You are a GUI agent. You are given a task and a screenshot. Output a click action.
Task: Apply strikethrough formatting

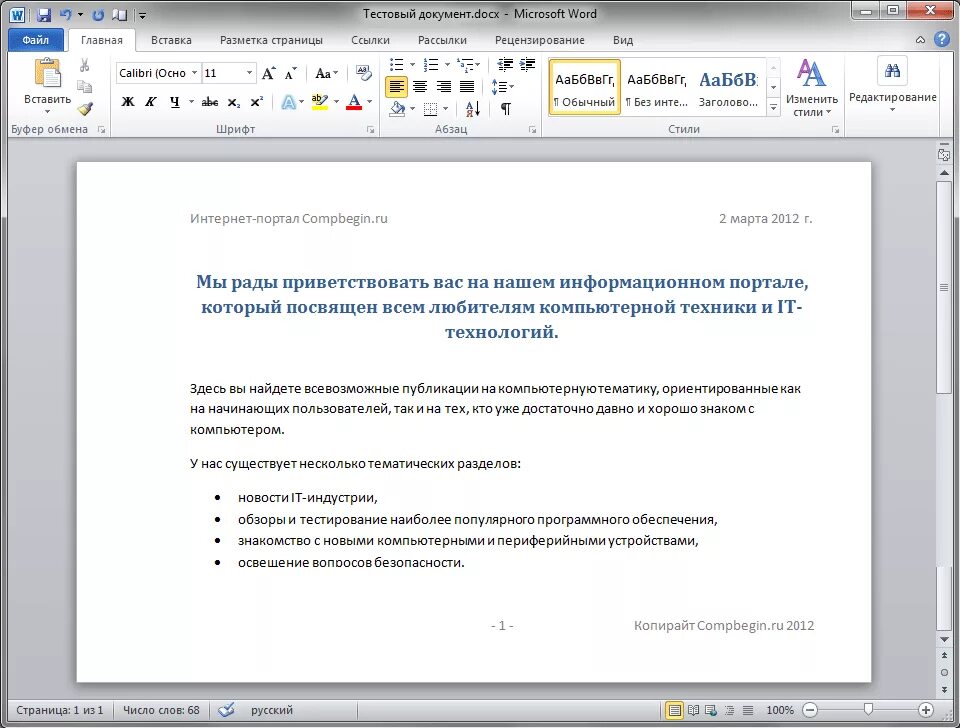point(210,102)
